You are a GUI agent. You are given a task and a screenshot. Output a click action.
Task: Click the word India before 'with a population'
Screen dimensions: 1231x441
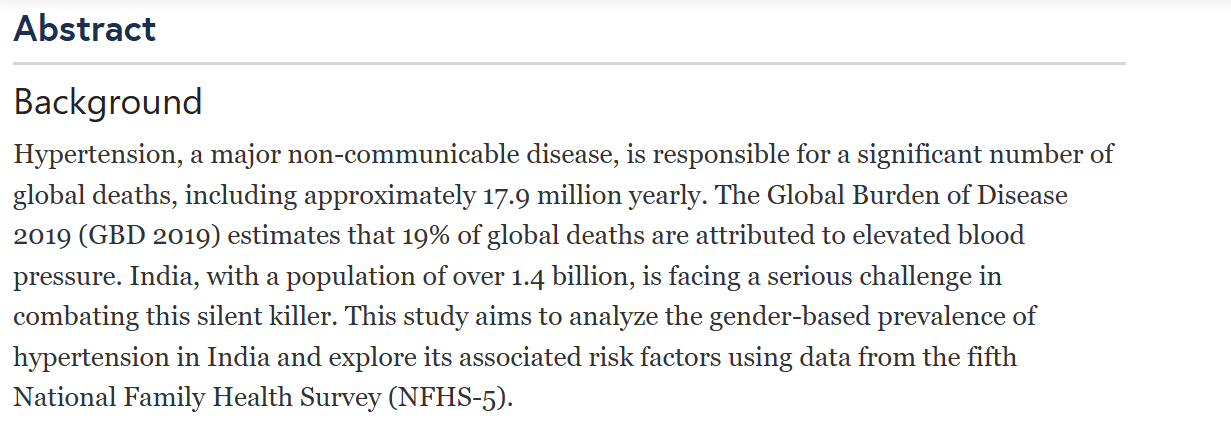(186, 276)
